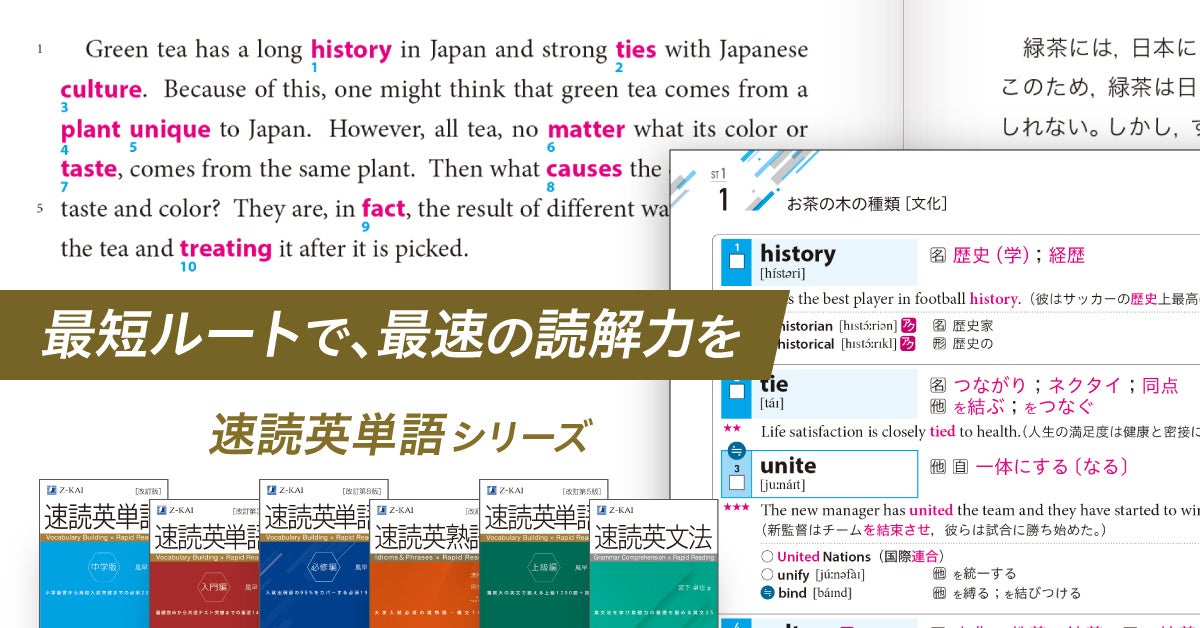
Task: Click the pink word culture in the passage
Action: click(100, 89)
